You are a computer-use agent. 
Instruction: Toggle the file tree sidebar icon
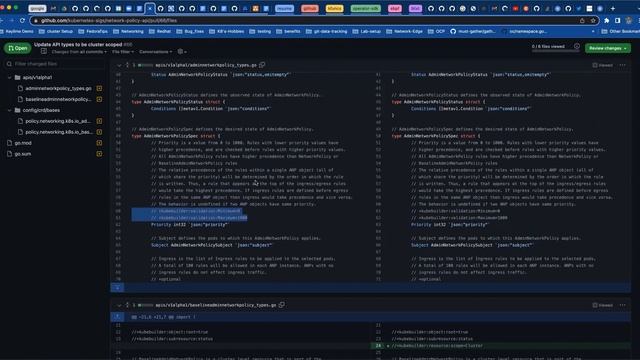coord(44,51)
